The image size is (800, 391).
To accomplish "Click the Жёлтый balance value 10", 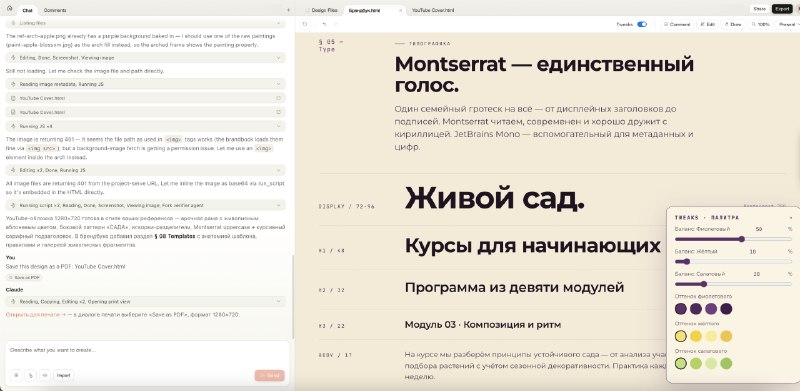I will pos(753,252).
